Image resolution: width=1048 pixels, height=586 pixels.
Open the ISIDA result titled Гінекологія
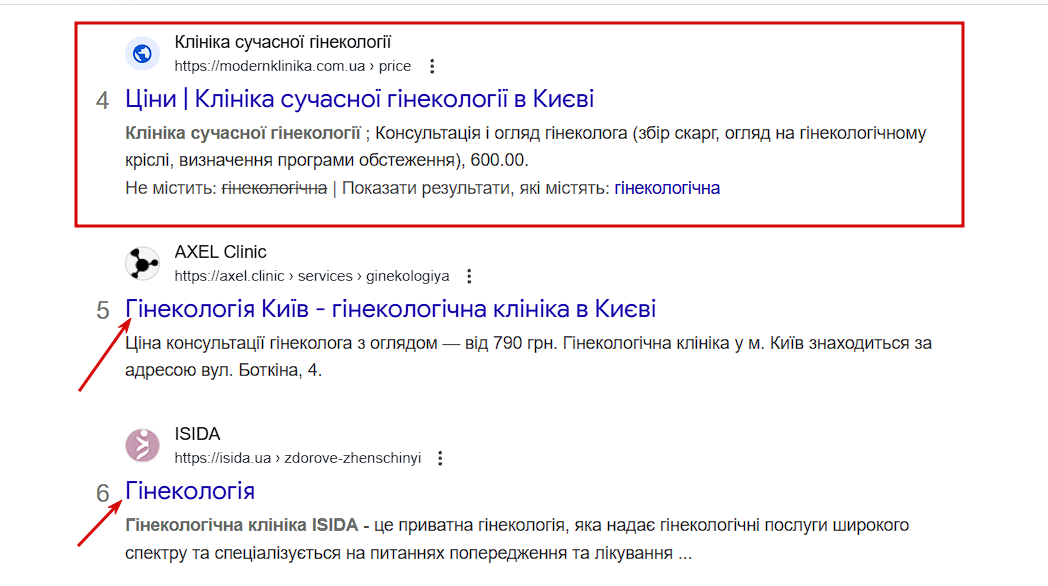[x=190, y=491]
